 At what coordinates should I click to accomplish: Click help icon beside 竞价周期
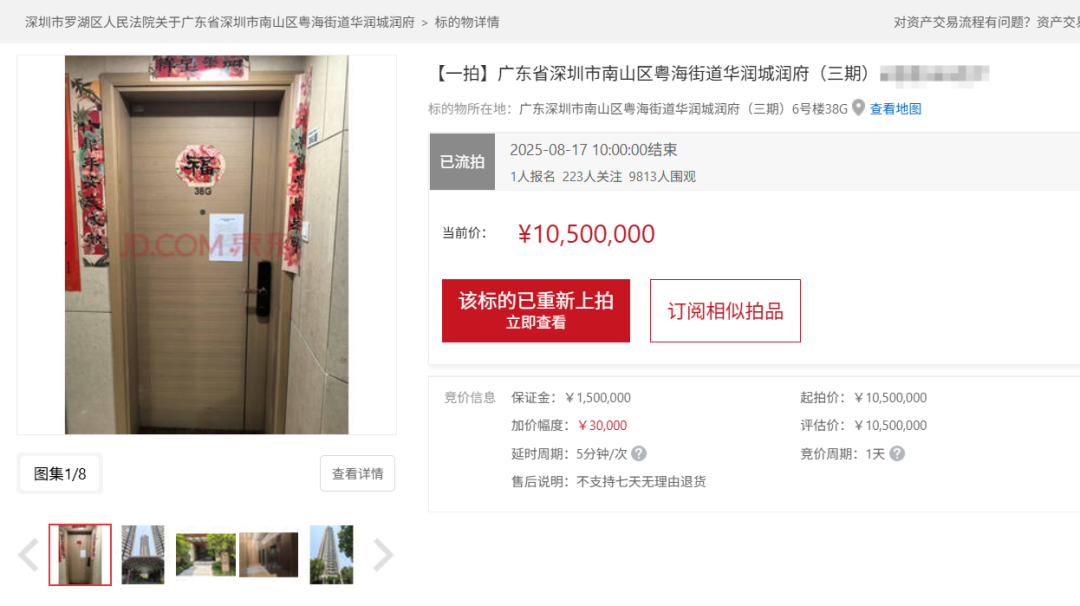(897, 454)
